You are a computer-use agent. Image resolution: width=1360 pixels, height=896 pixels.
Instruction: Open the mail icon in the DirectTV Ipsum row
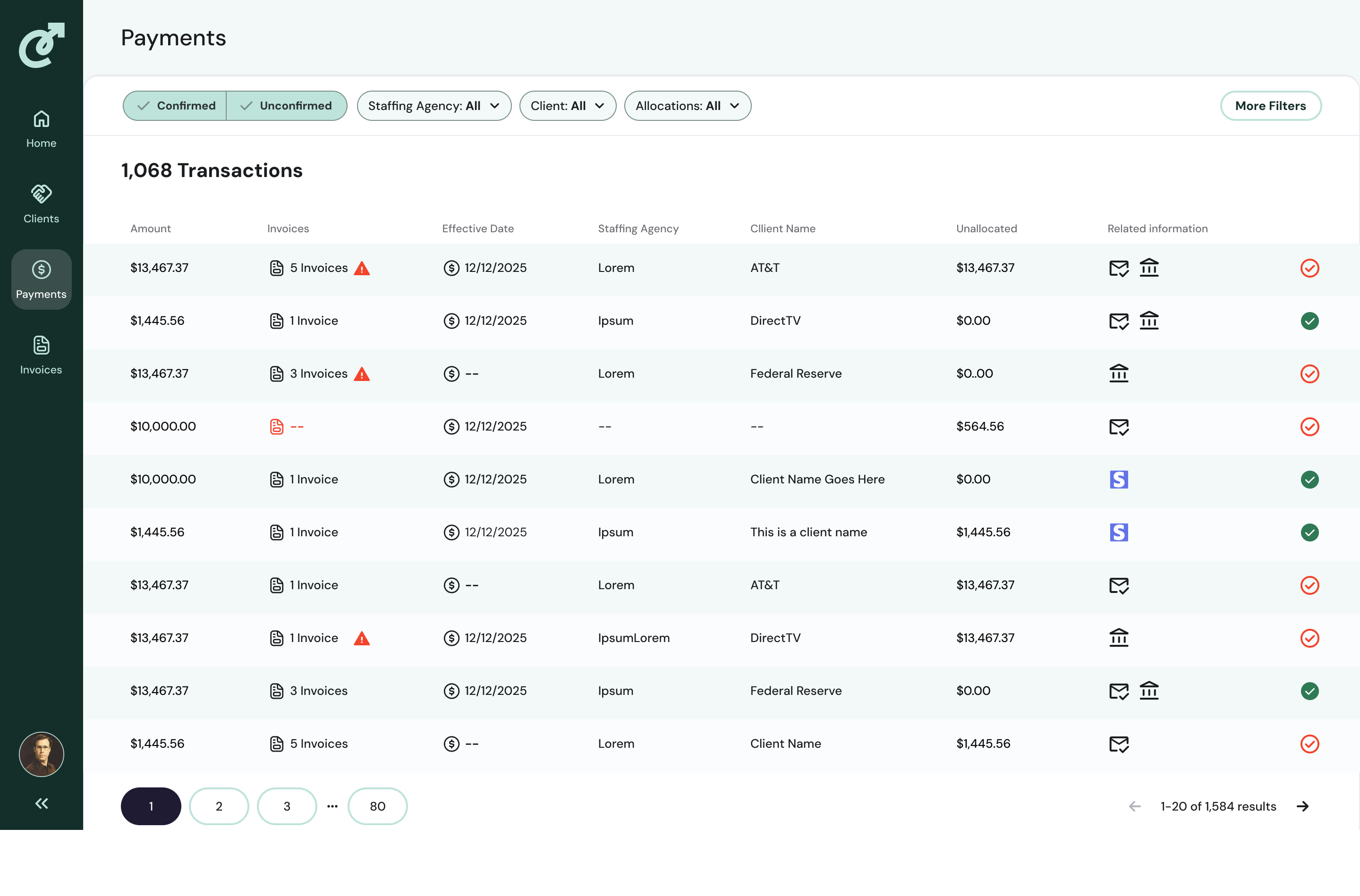pos(1118,321)
